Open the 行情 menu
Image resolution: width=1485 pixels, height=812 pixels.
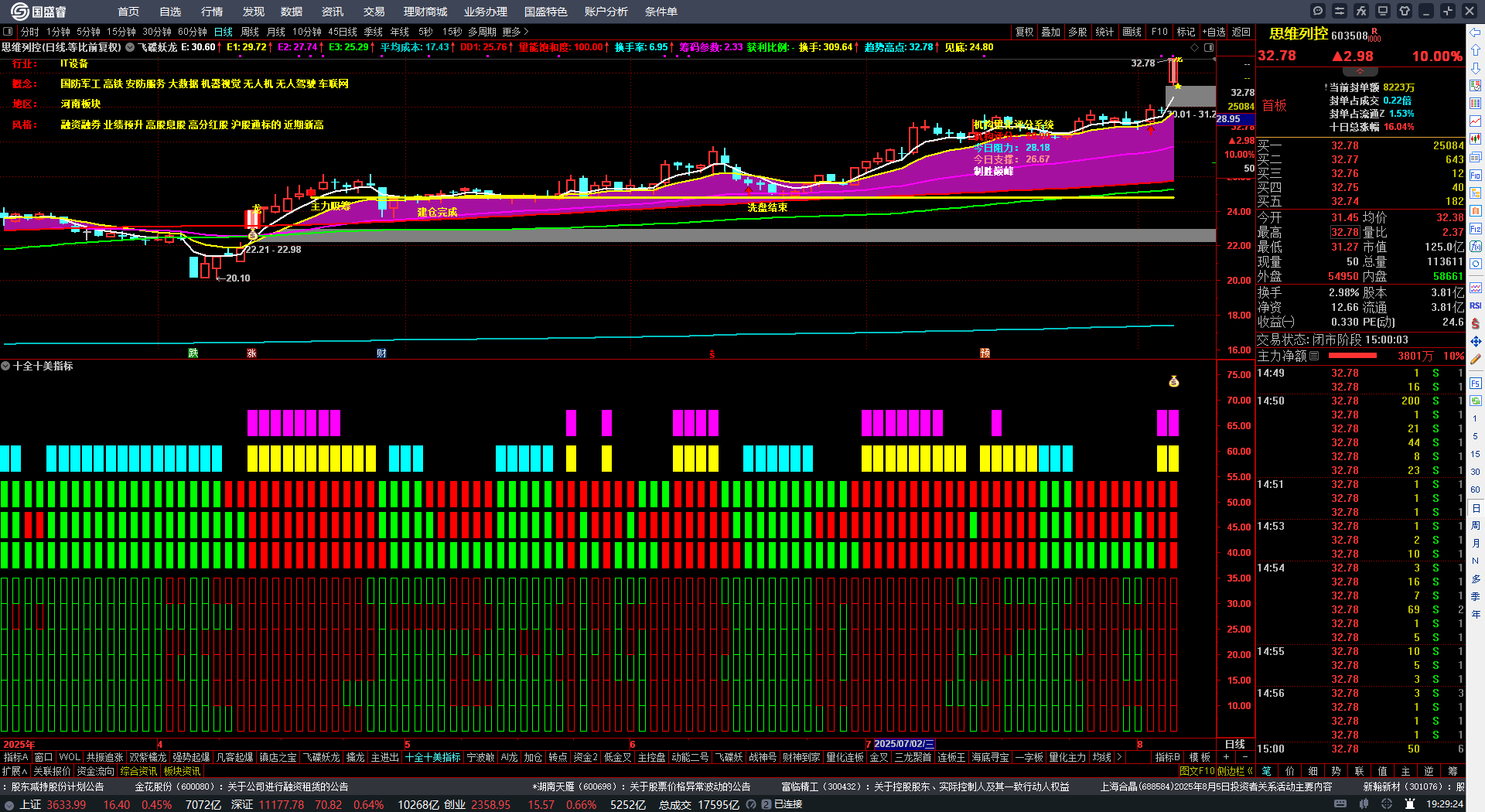click(x=212, y=12)
